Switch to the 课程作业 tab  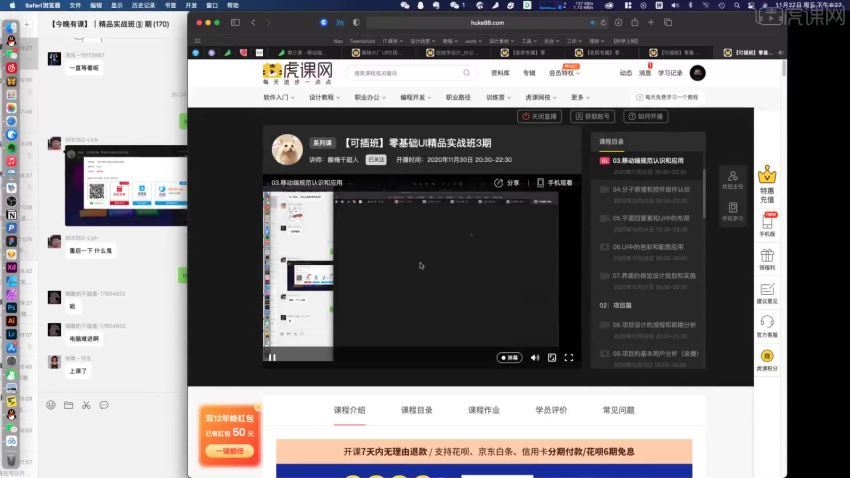(x=484, y=410)
